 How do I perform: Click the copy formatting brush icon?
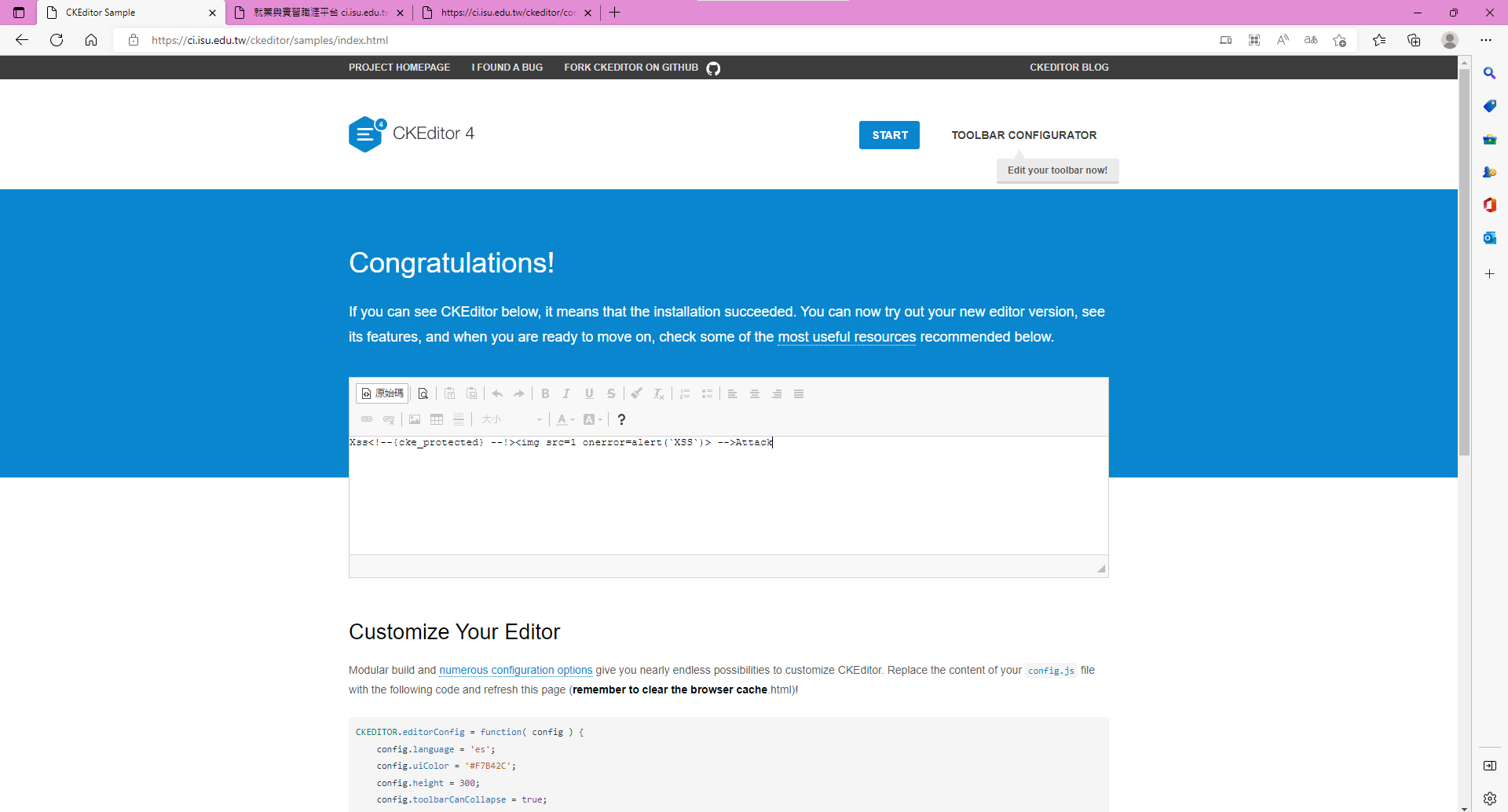pos(637,393)
